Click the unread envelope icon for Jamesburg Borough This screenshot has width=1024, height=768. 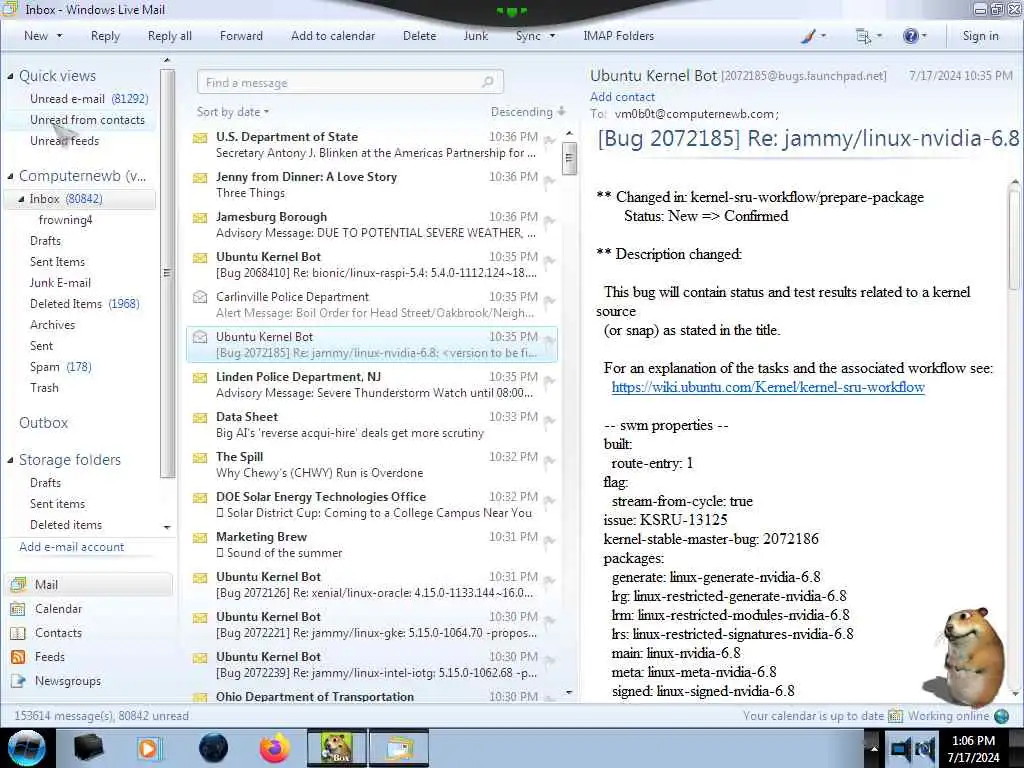[x=200, y=218]
